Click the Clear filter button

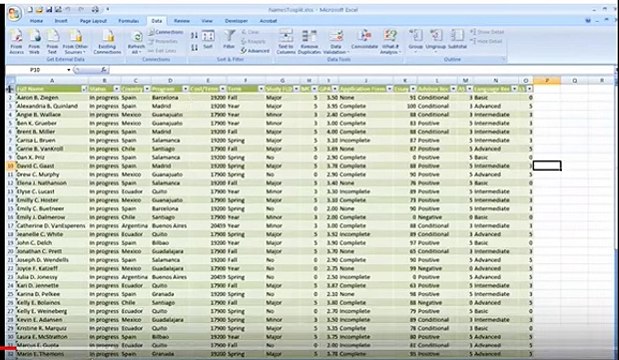click(249, 32)
